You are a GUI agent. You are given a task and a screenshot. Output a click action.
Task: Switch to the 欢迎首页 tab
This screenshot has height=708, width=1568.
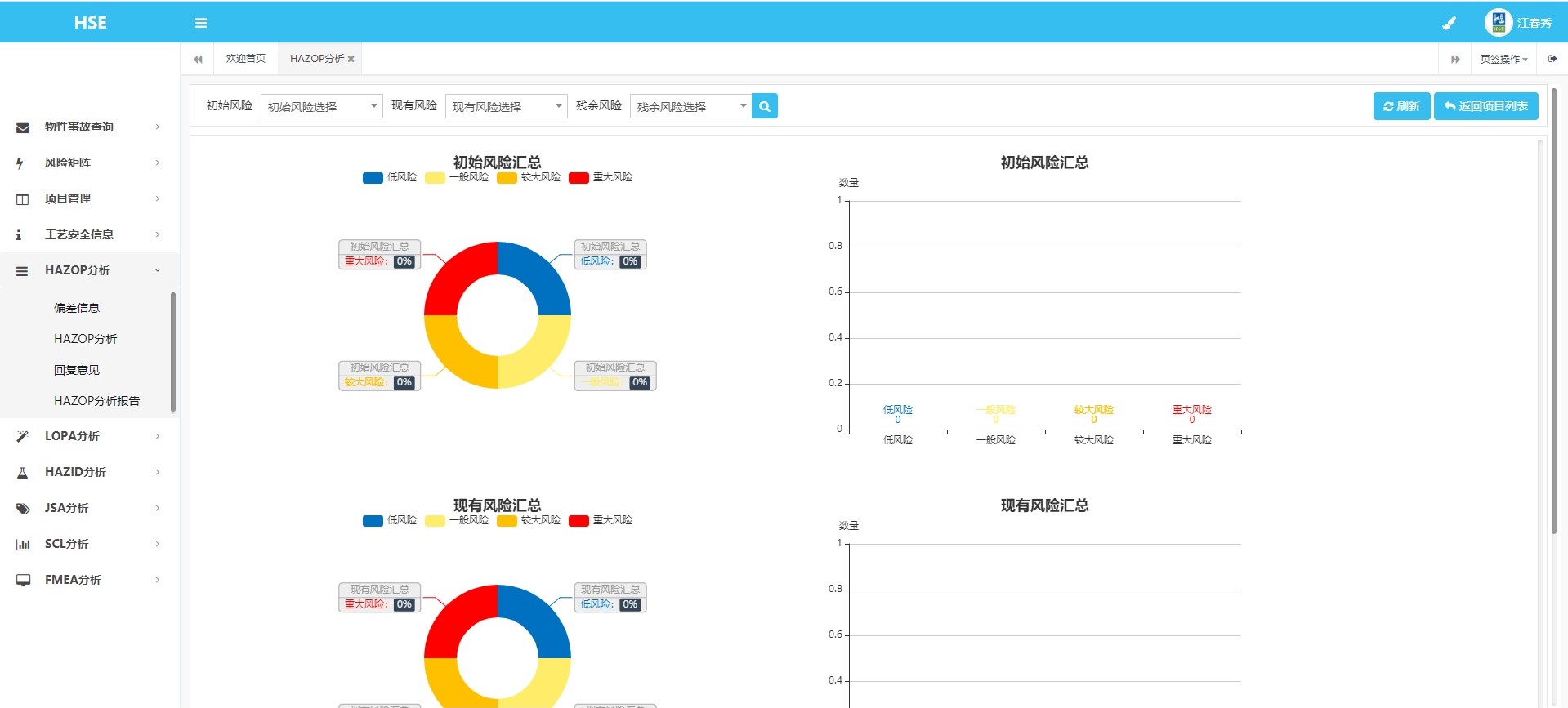click(x=245, y=59)
